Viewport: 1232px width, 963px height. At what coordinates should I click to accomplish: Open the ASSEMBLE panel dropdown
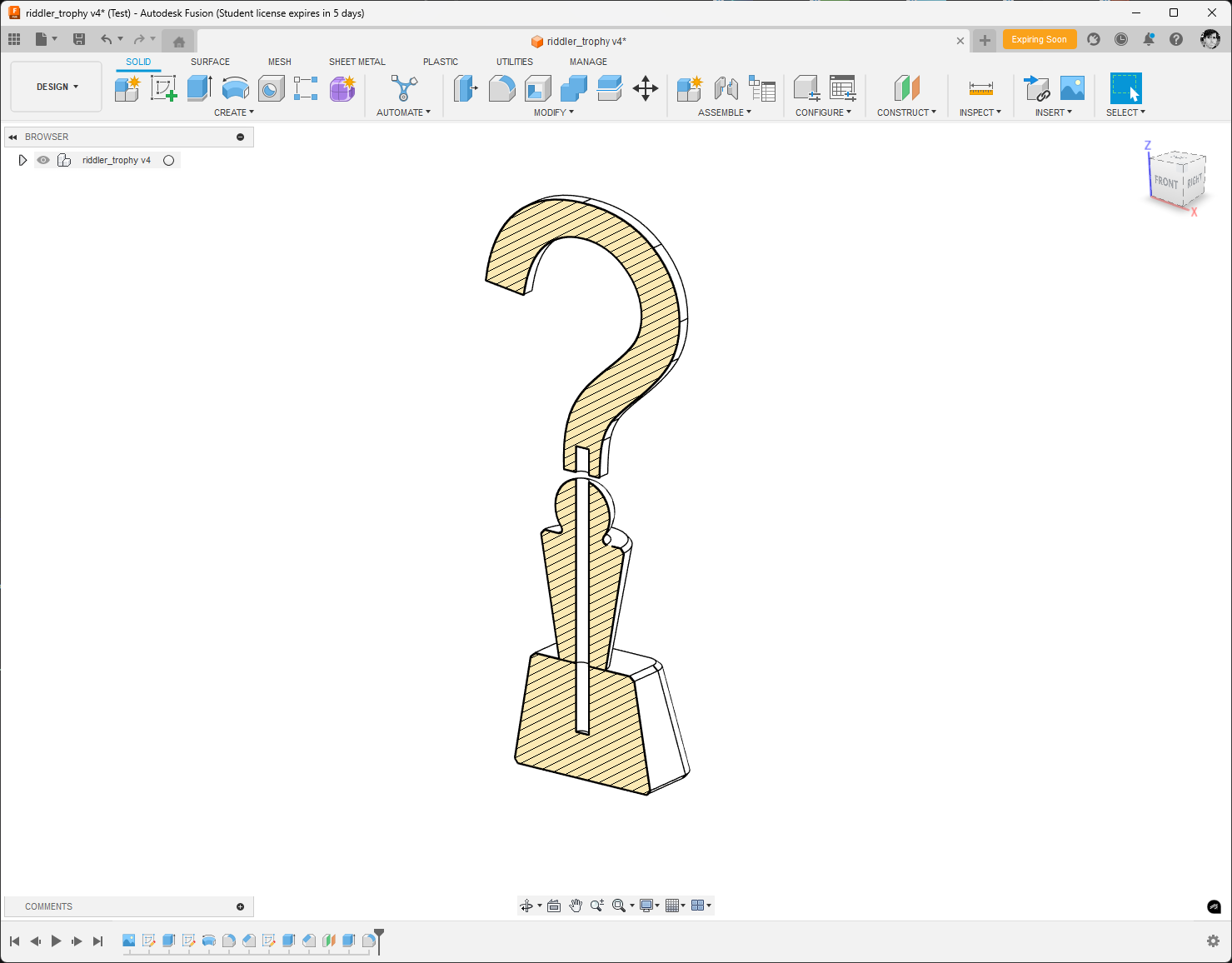[725, 112]
